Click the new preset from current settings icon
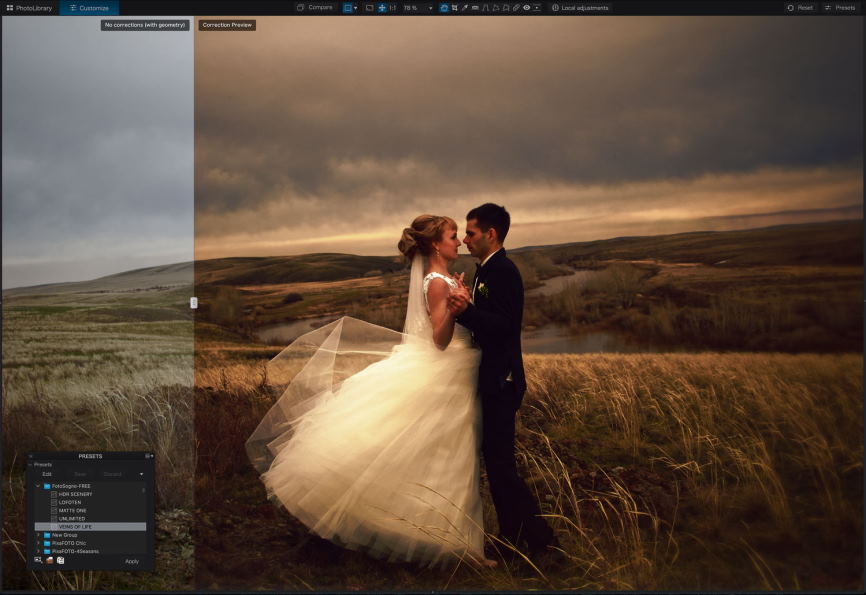The width and height of the screenshot is (866, 595). (38, 560)
